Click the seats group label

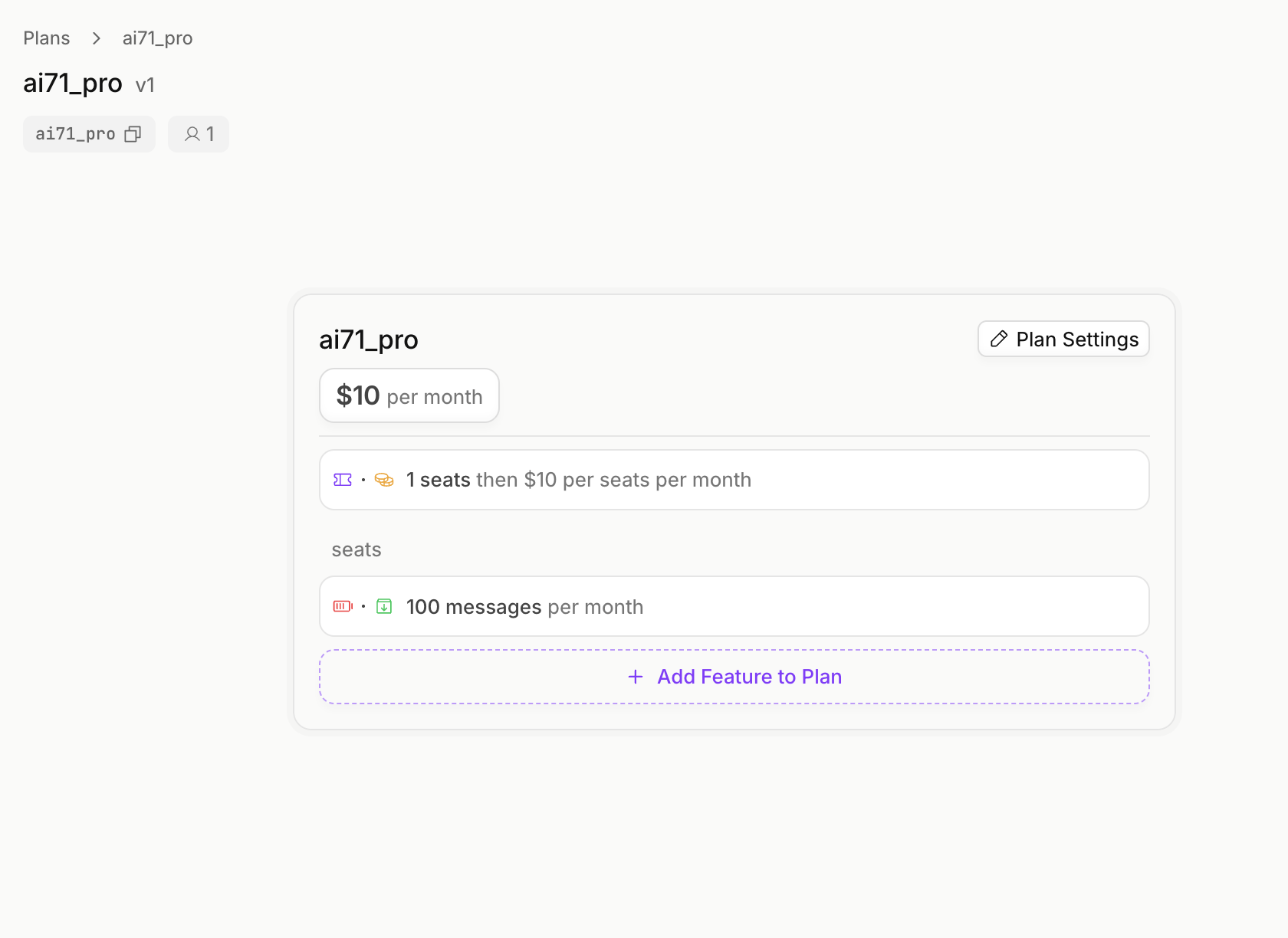coord(356,549)
